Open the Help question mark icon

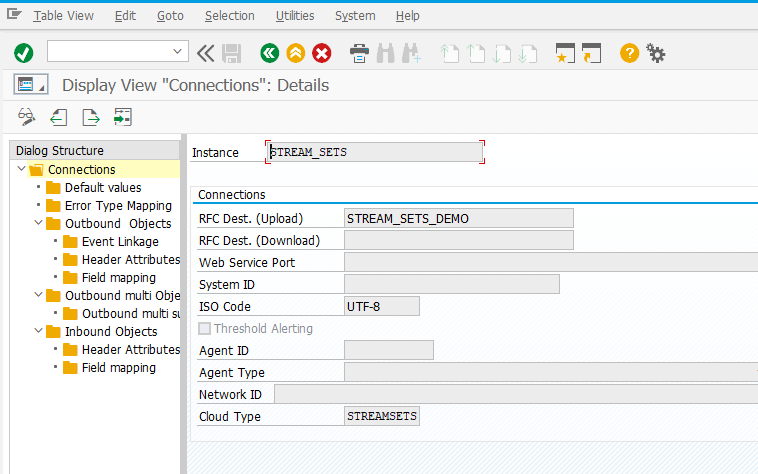pyautogui.click(x=629, y=53)
